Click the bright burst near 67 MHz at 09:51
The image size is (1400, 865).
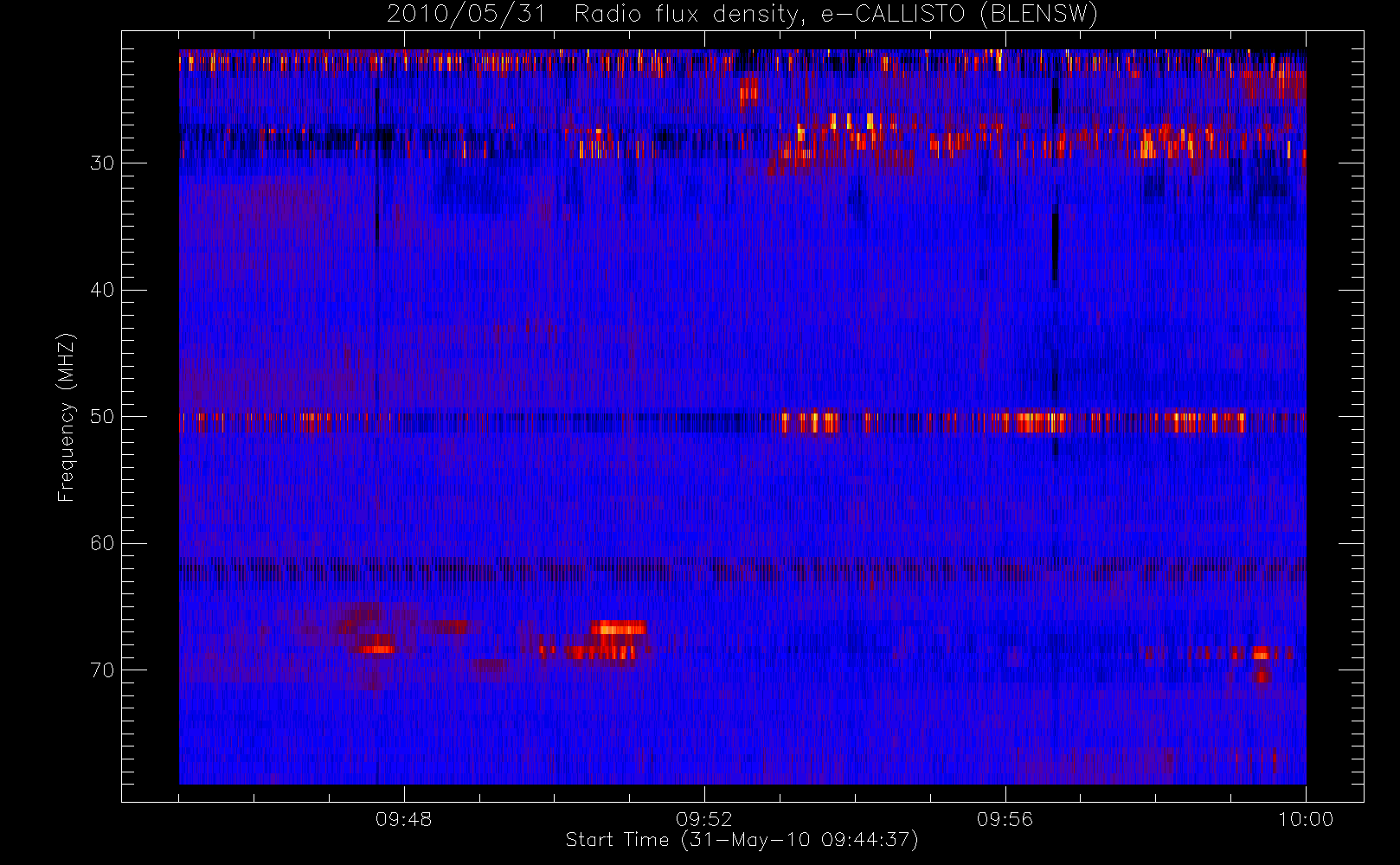(x=618, y=628)
